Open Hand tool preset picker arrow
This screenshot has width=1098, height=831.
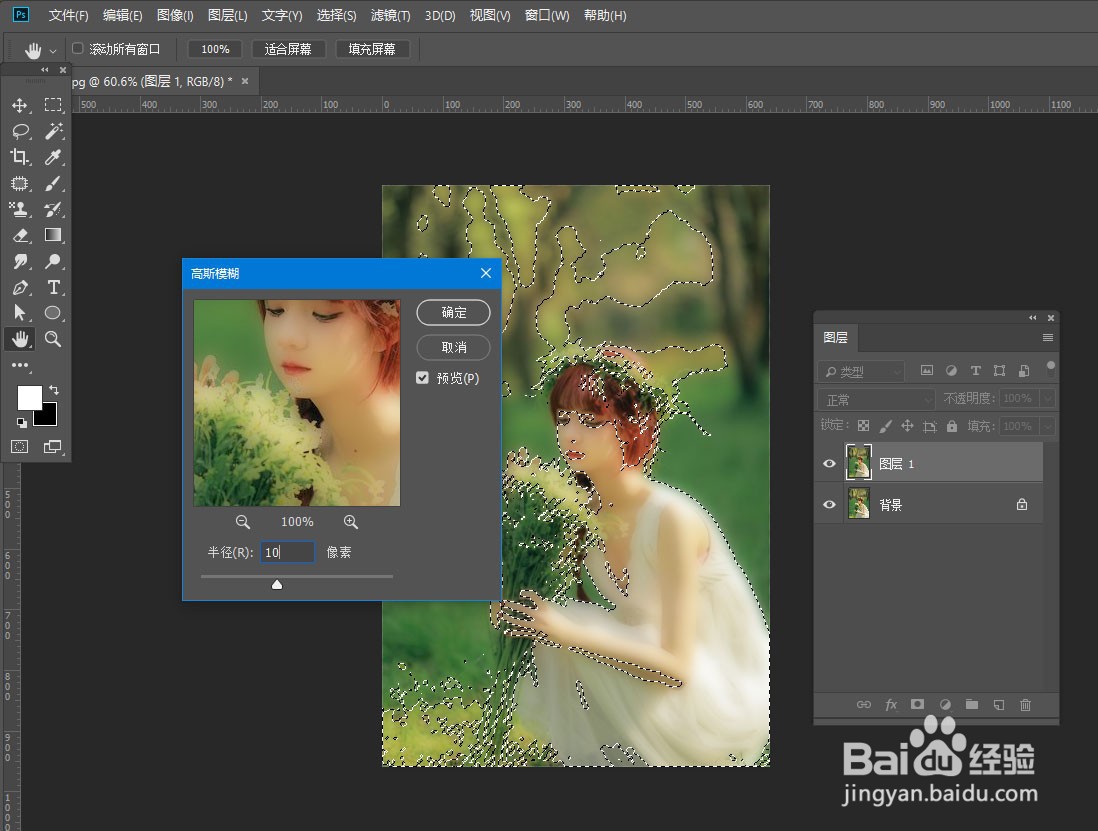53,51
